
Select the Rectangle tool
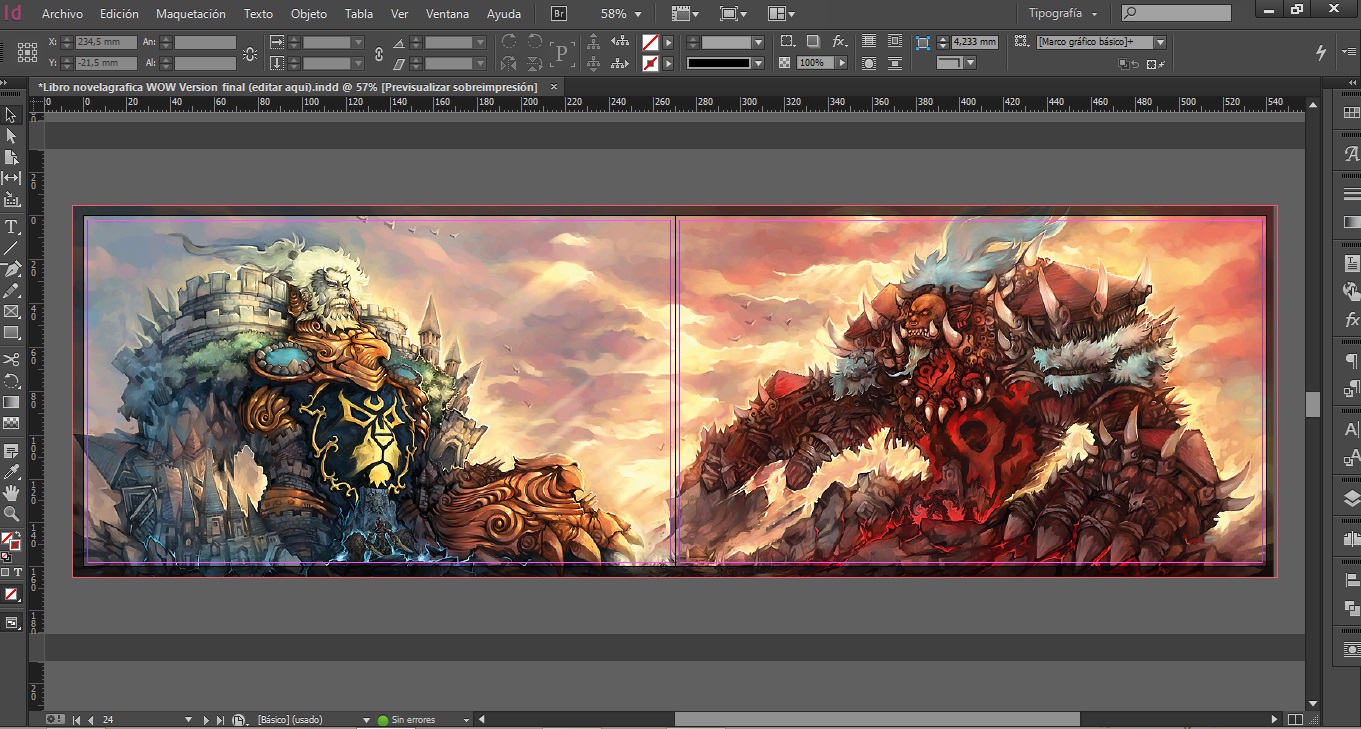11,333
